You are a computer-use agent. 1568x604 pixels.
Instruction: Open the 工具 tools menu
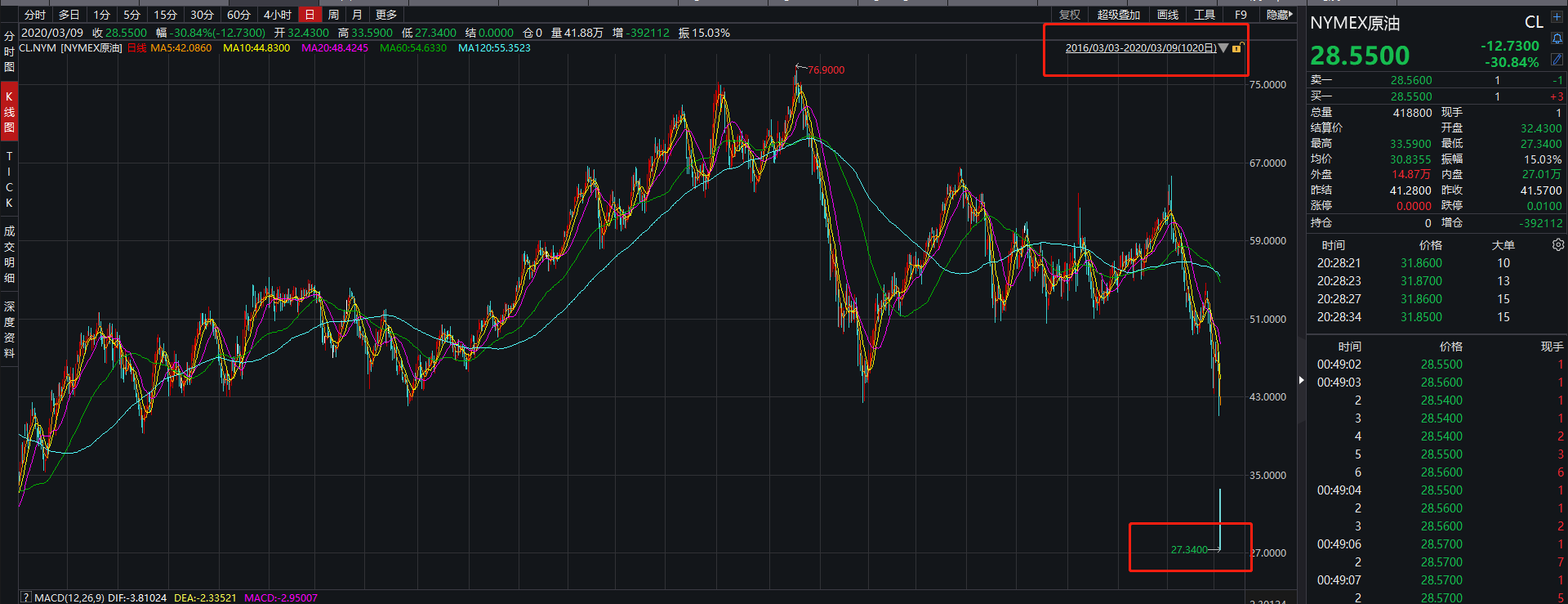(1204, 15)
